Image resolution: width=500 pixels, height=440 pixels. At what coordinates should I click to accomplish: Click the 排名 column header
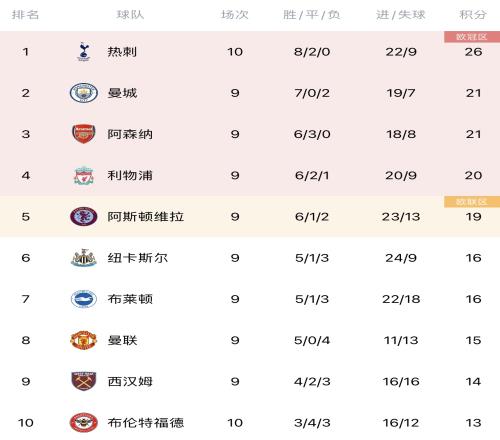25,15
